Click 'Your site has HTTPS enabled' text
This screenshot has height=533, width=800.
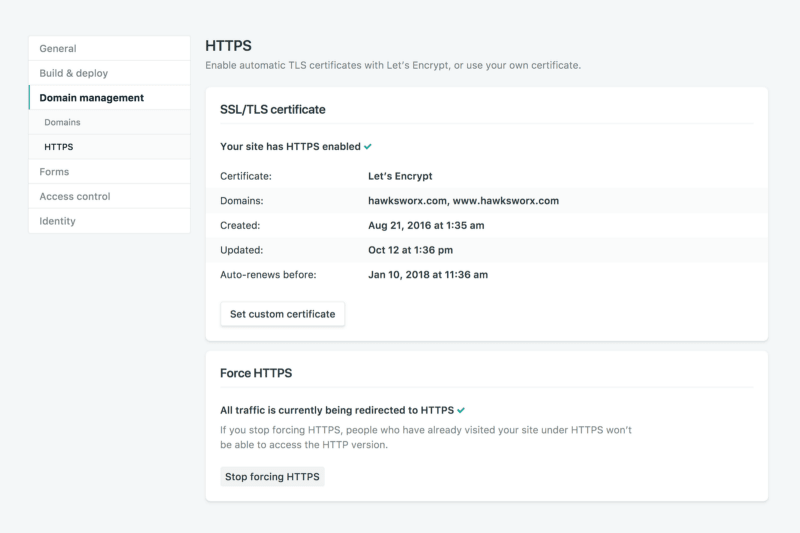click(x=290, y=146)
